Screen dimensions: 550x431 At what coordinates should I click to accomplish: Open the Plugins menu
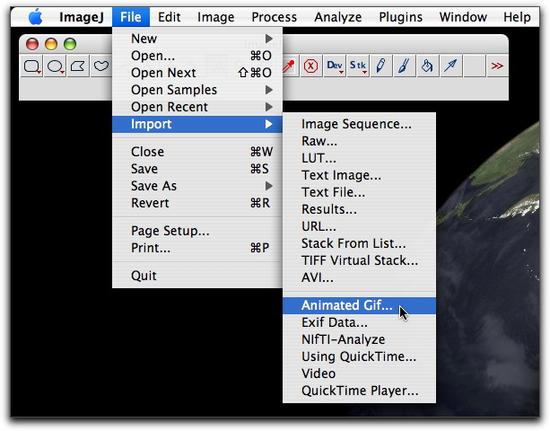pyautogui.click(x=401, y=17)
